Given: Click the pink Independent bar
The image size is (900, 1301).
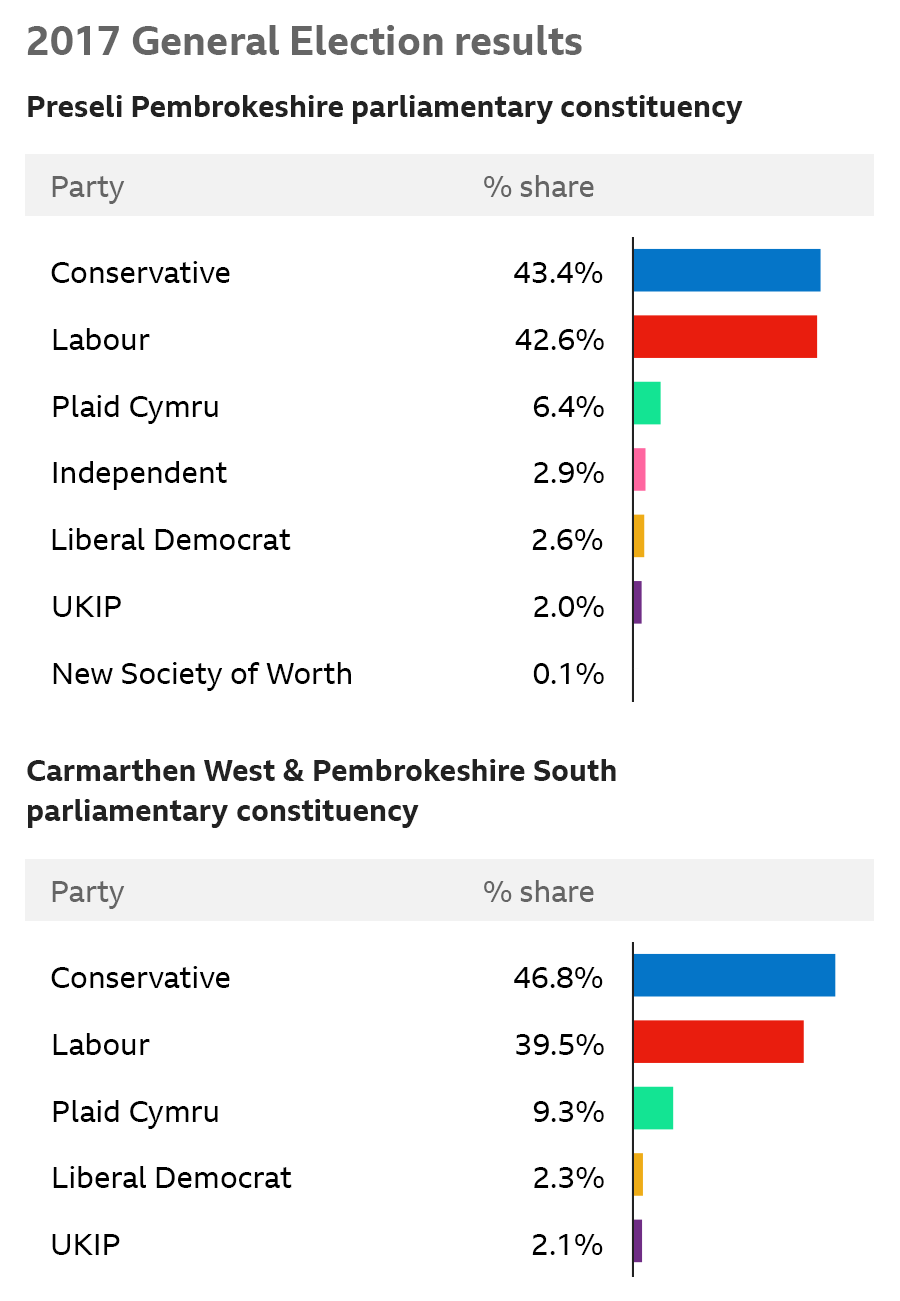Looking at the screenshot, I should click(x=640, y=469).
